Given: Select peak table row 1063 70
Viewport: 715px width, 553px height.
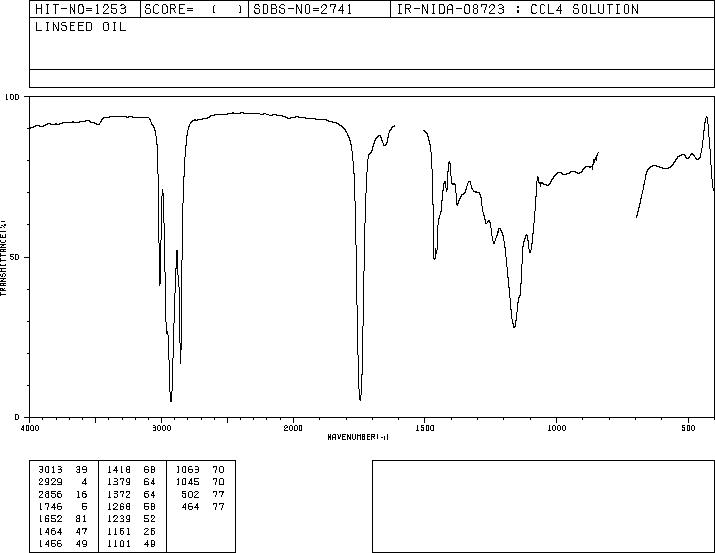Looking at the screenshot, I should click(x=200, y=470).
